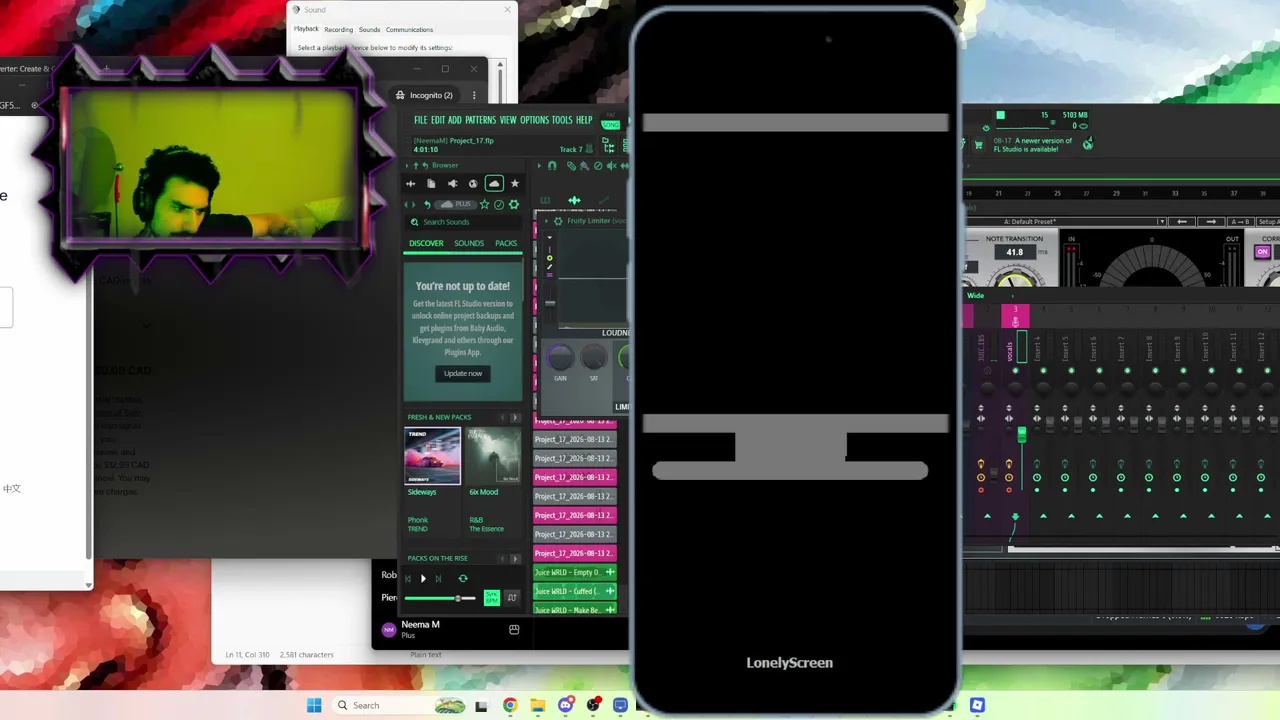
Task: Mute the vocals mixer track
Action: coord(1015,371)
